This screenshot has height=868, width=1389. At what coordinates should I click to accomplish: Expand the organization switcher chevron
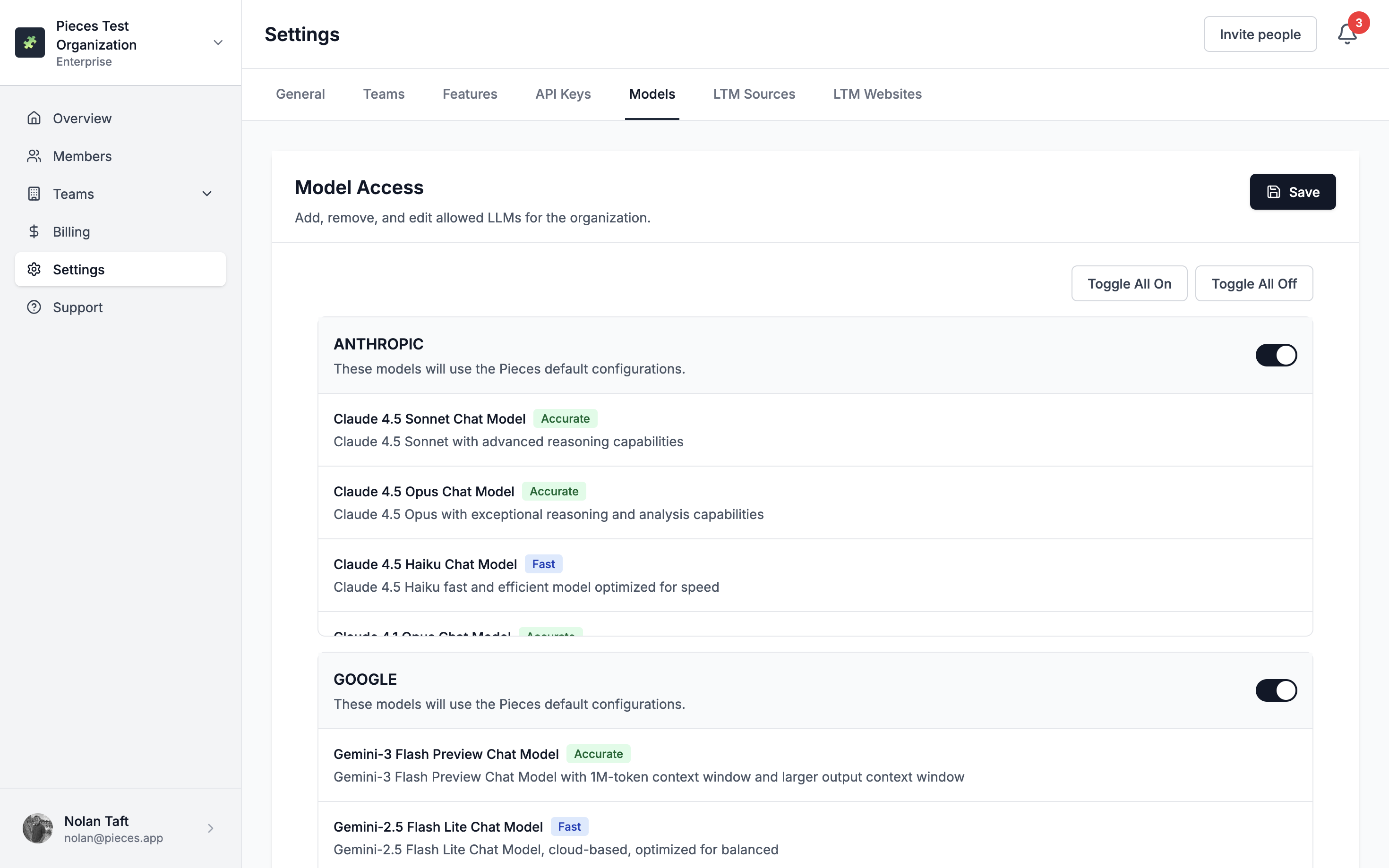(218, 43)
